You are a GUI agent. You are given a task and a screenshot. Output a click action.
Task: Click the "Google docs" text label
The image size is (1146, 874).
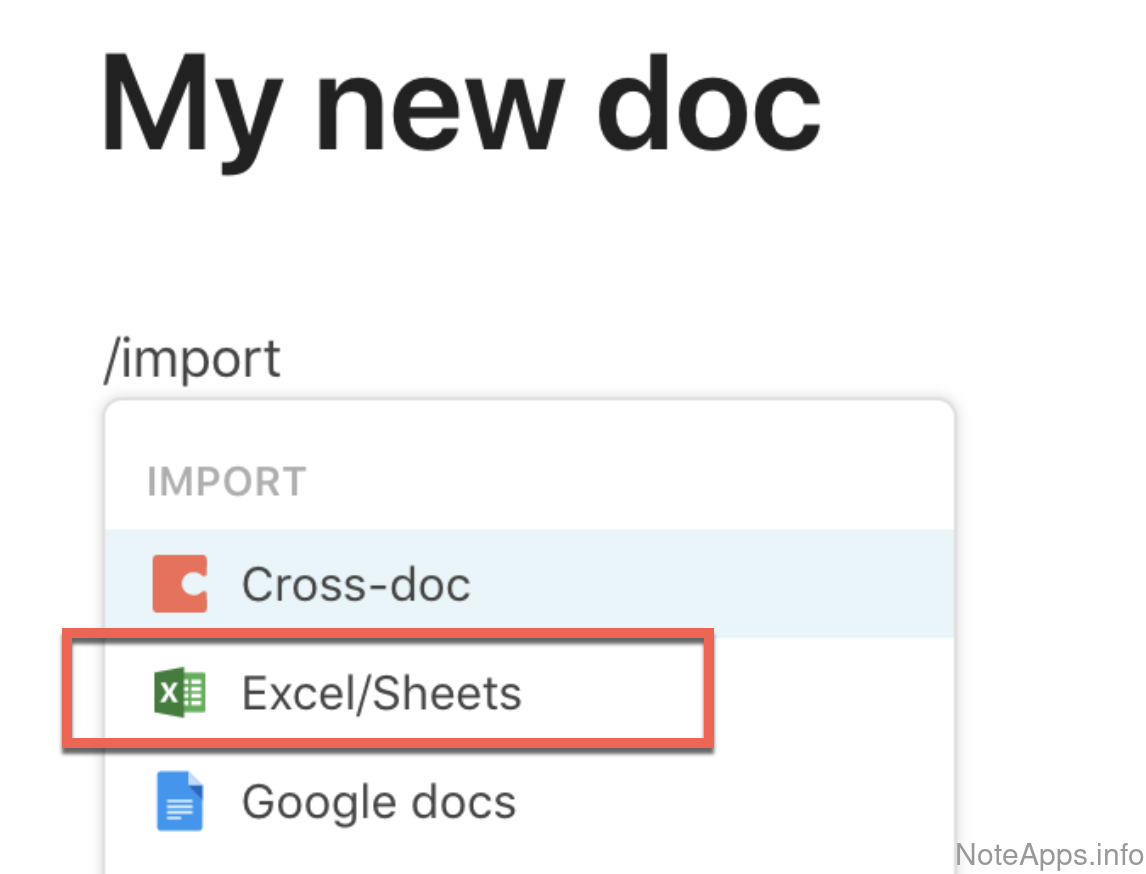coord(379,802)
